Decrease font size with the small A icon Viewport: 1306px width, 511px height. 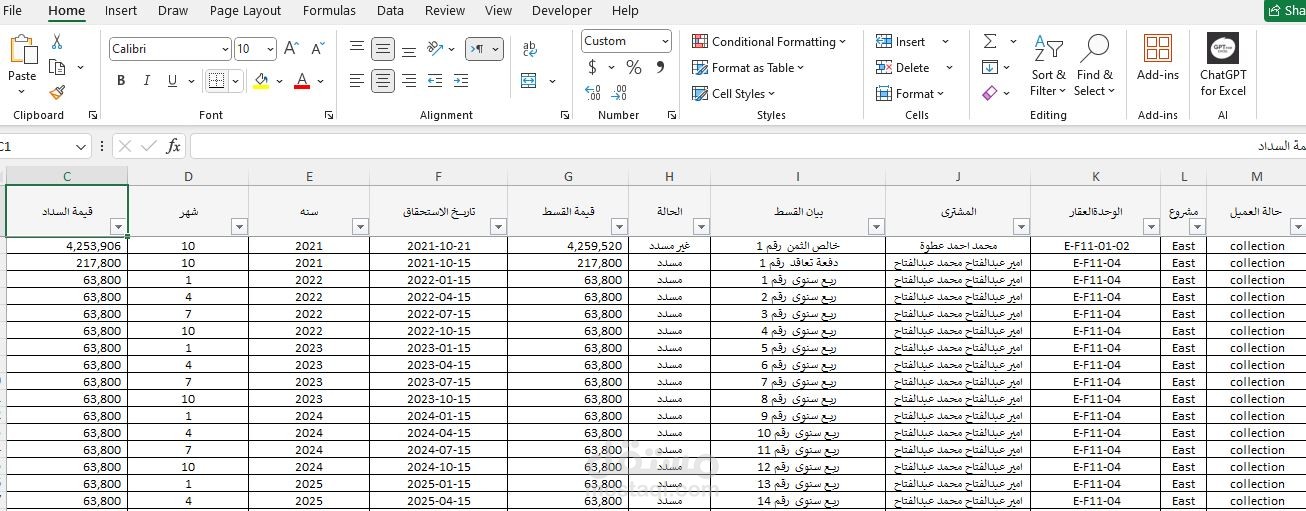(x=318, y=48)
